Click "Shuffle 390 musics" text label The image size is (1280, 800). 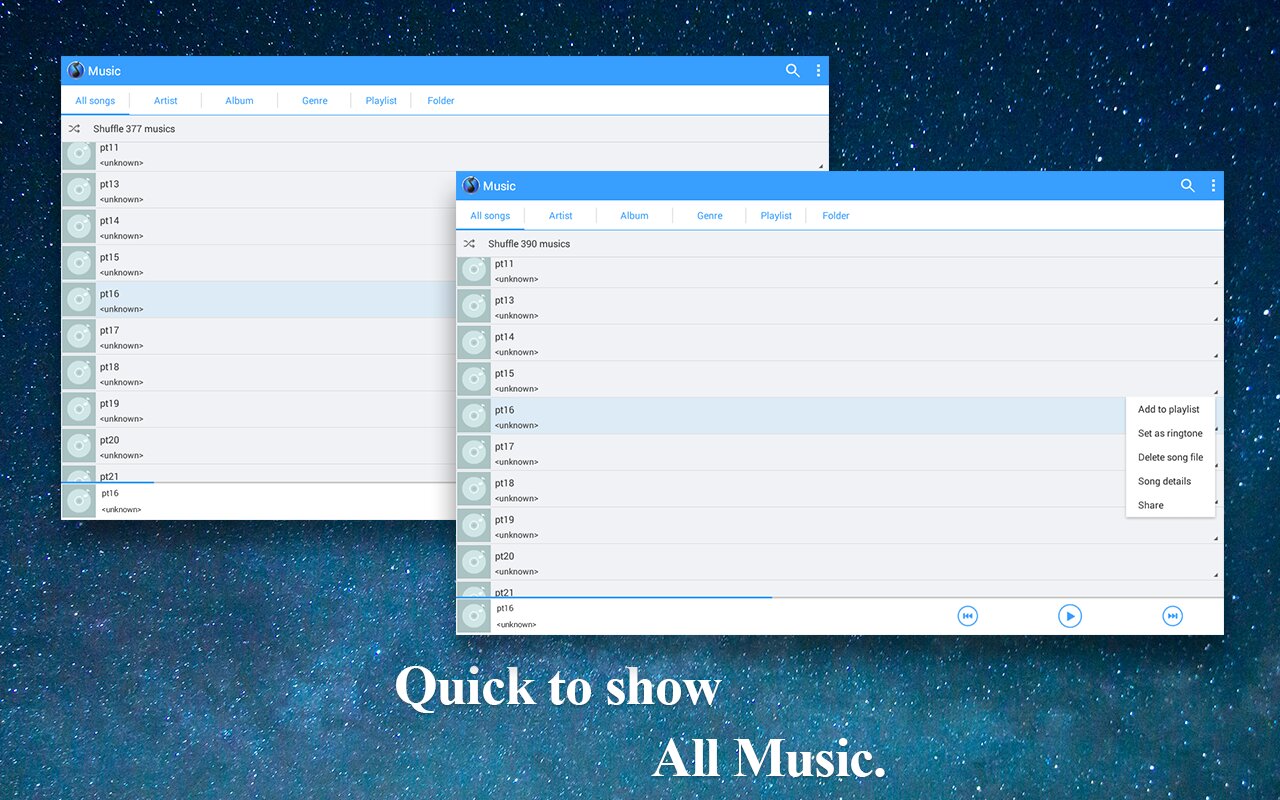click(529, 244)
